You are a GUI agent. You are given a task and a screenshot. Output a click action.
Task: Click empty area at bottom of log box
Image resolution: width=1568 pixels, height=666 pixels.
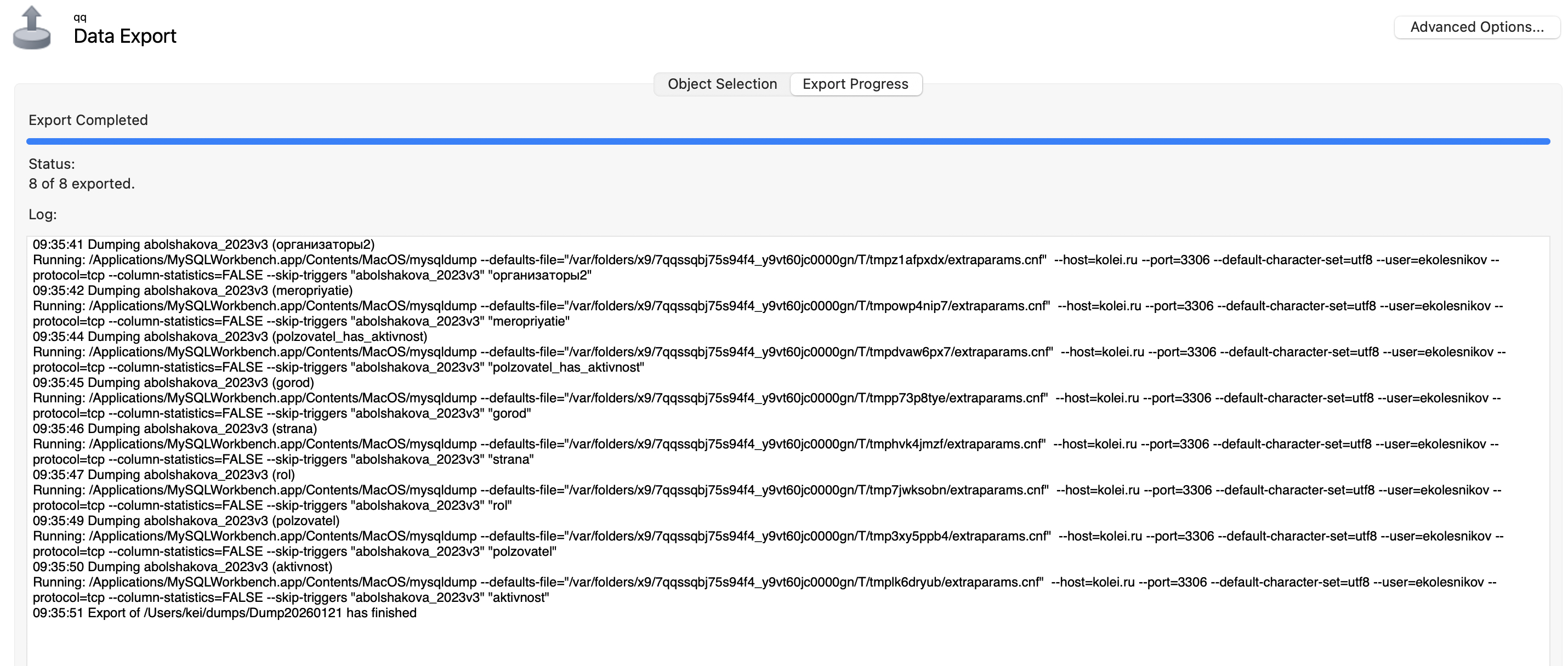(x=788, y=642)
